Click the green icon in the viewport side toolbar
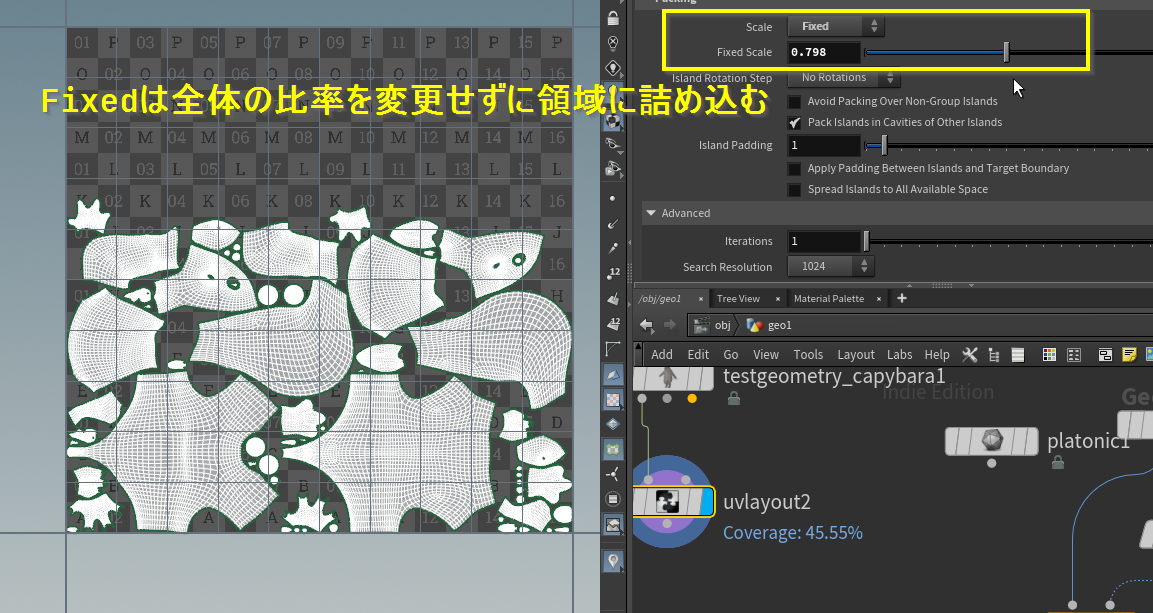This screenshot has height=613, width=1153. [613, 449]
